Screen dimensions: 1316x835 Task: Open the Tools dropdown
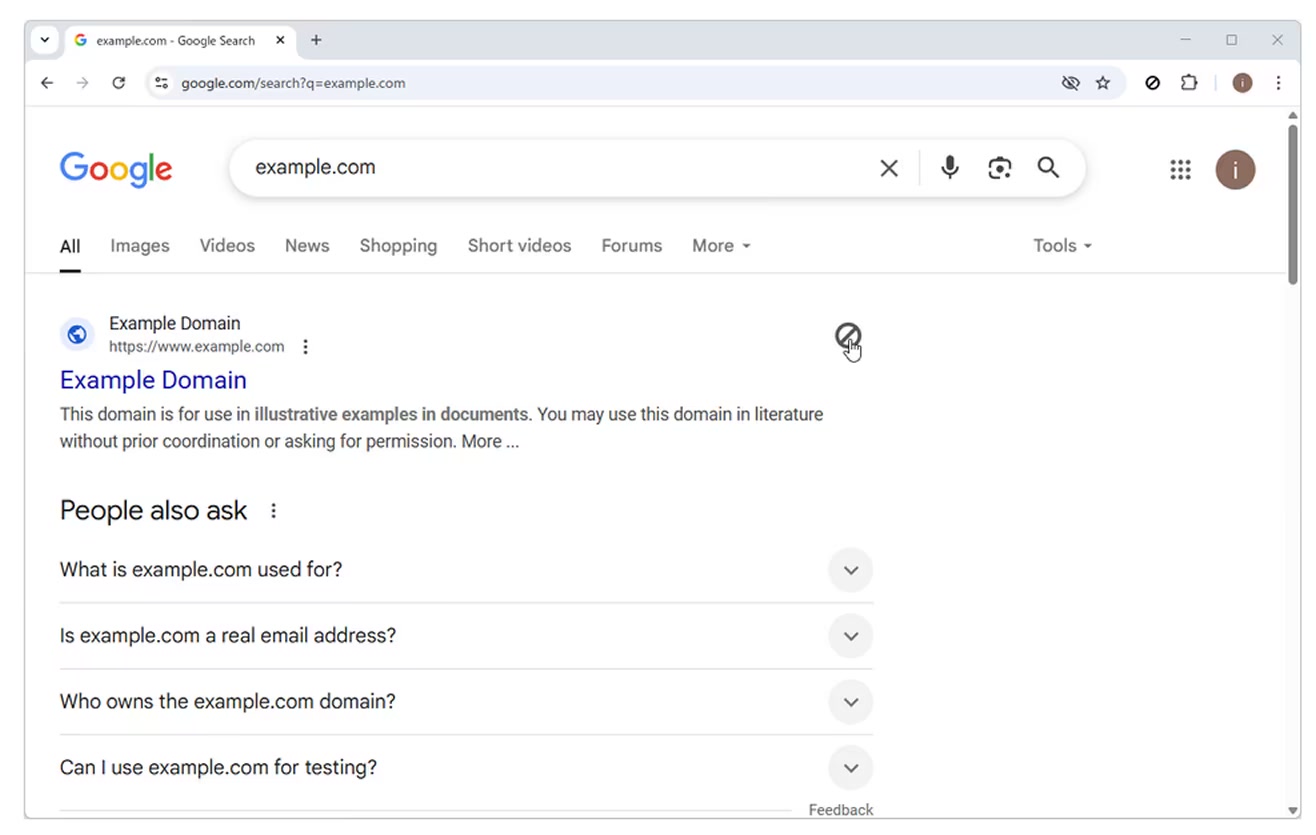click(1062, 246)
